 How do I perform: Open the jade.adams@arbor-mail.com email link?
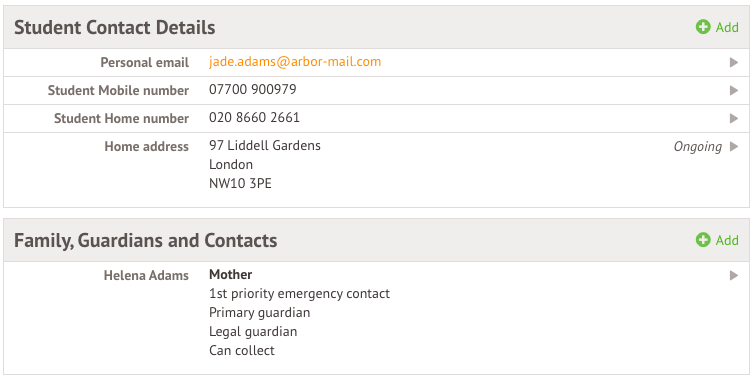coord(295,62)
